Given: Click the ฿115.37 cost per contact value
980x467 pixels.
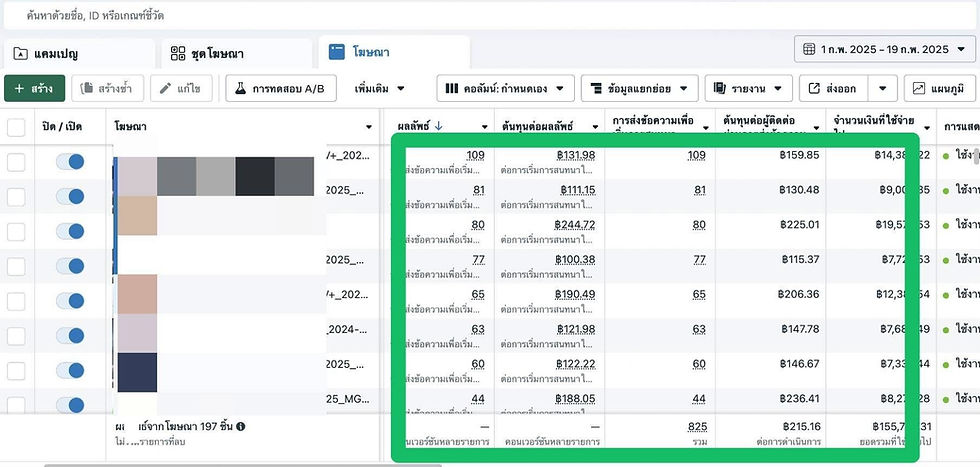Looking at the screenshot, I should click(799, 259).
